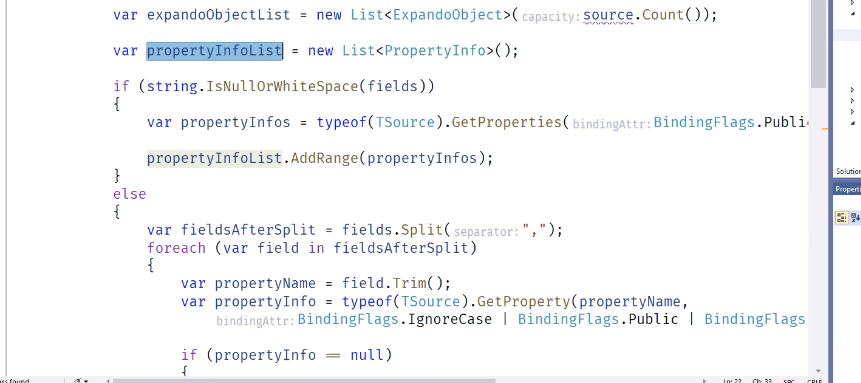Click the horizontal scrollbar left arrow
This screenshot has width=861, height=383.
pyautogui.click(x=107, y=380)
